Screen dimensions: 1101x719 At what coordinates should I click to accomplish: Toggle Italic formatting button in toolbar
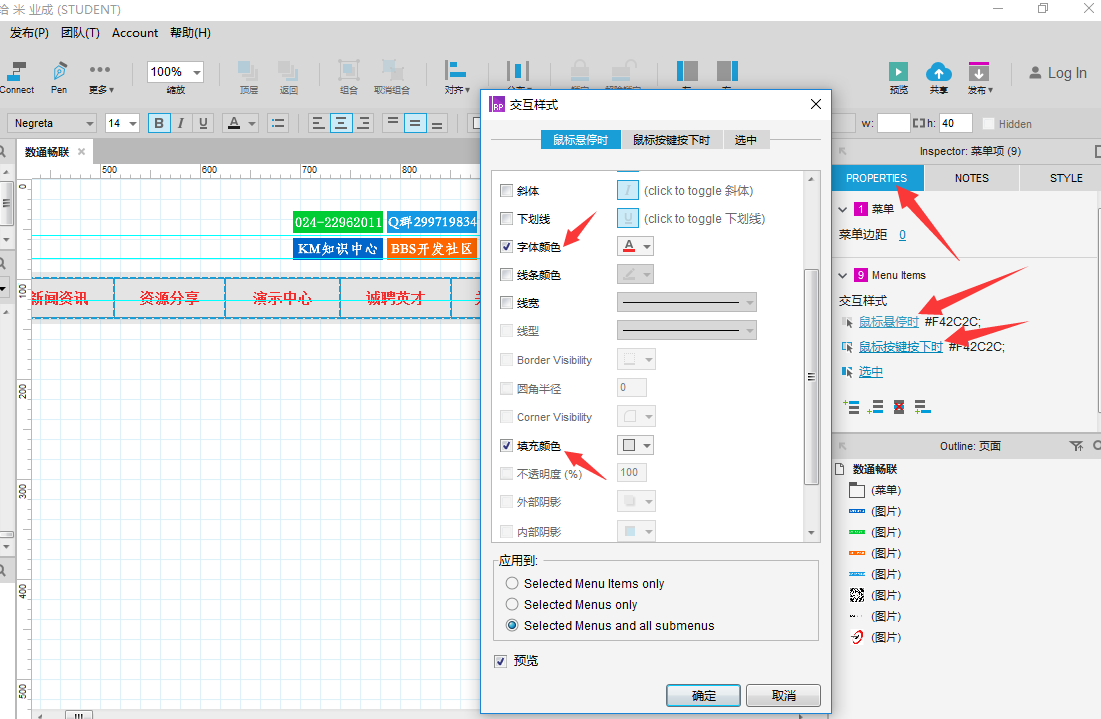(x=181, y=123)
